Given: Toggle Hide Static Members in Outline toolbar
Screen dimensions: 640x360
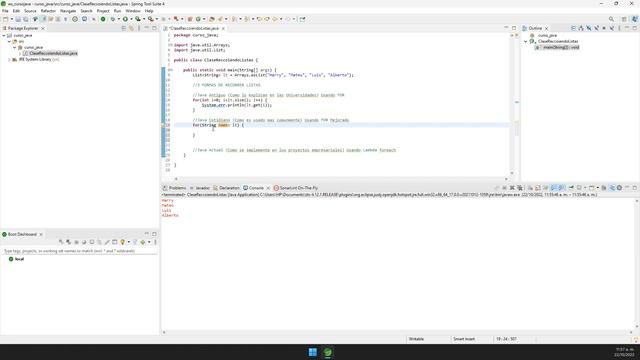Looking at the screenshot, I should 597,28.
